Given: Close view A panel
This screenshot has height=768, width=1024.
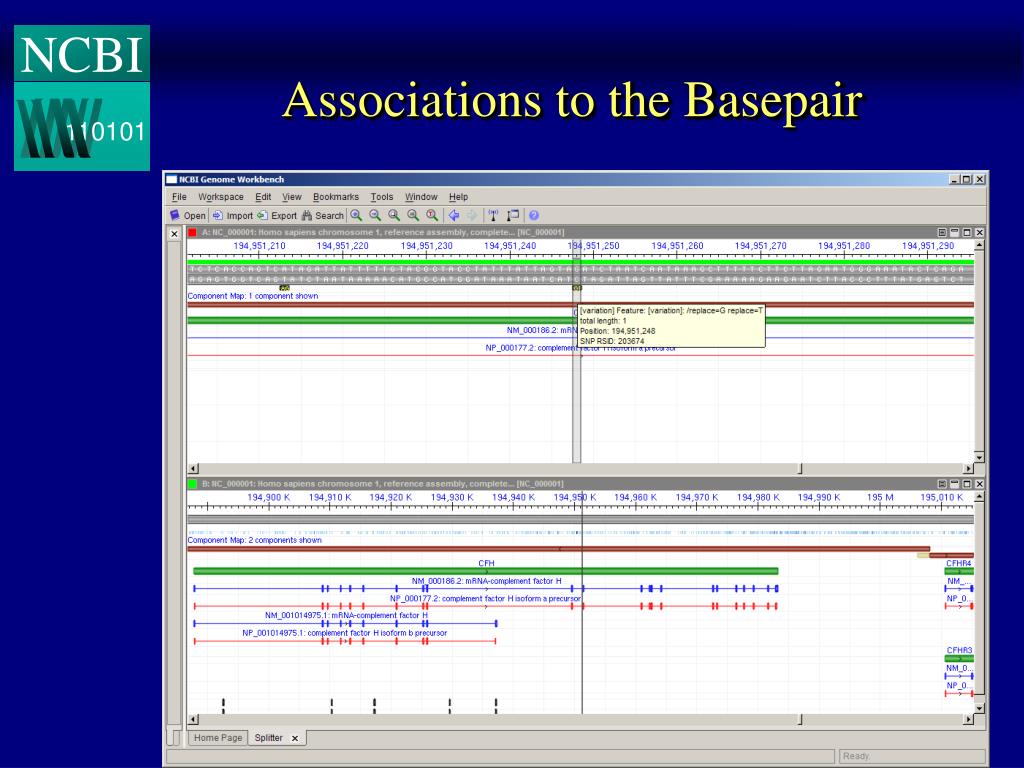Looking at the screenshot, I should [979, 232].
